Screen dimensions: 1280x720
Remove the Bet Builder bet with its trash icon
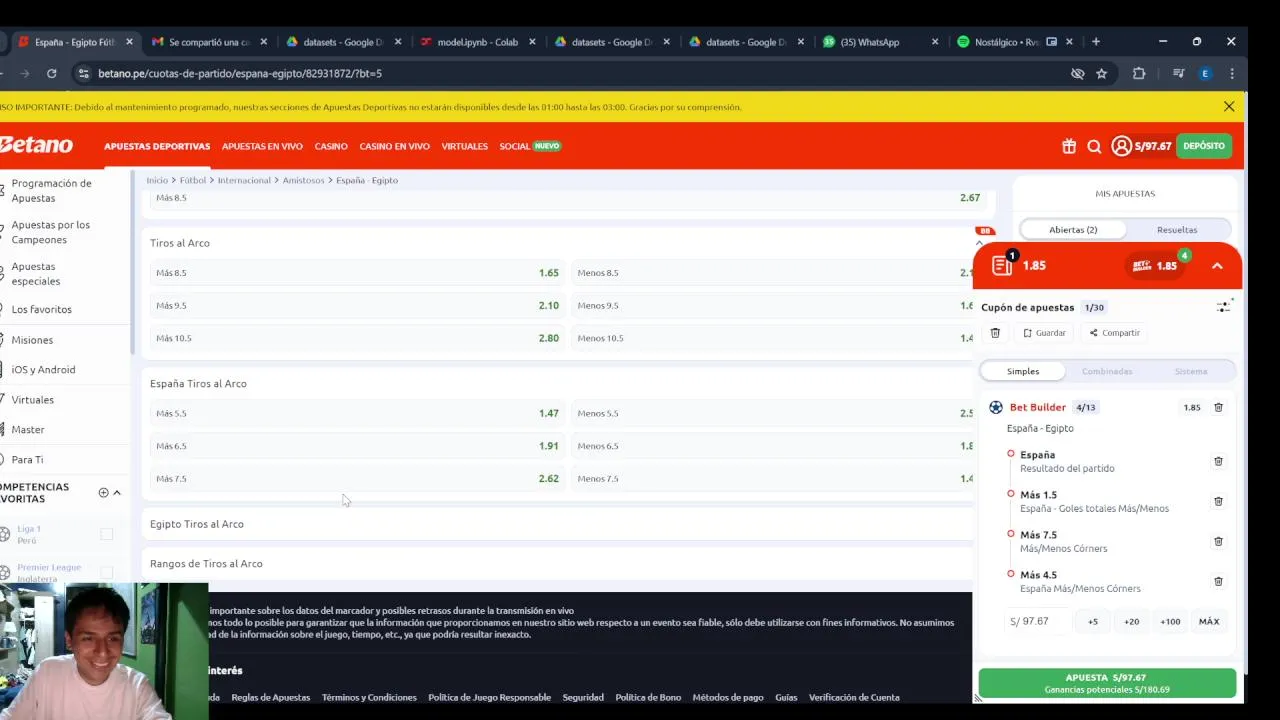[x=1218, y=407]
